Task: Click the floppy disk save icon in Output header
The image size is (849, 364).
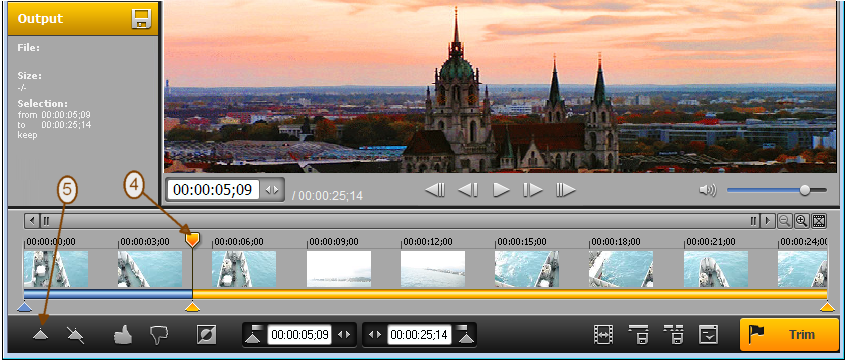Action: click(x=141, y=18)
